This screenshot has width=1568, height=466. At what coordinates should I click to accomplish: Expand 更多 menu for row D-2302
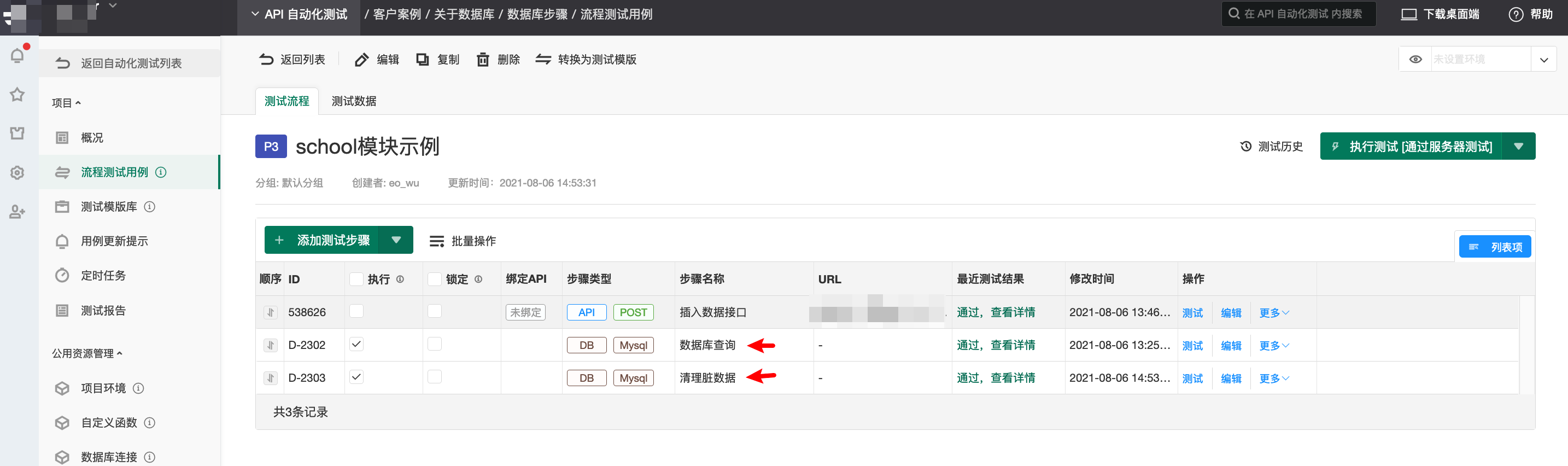(x=1274, y=345)
